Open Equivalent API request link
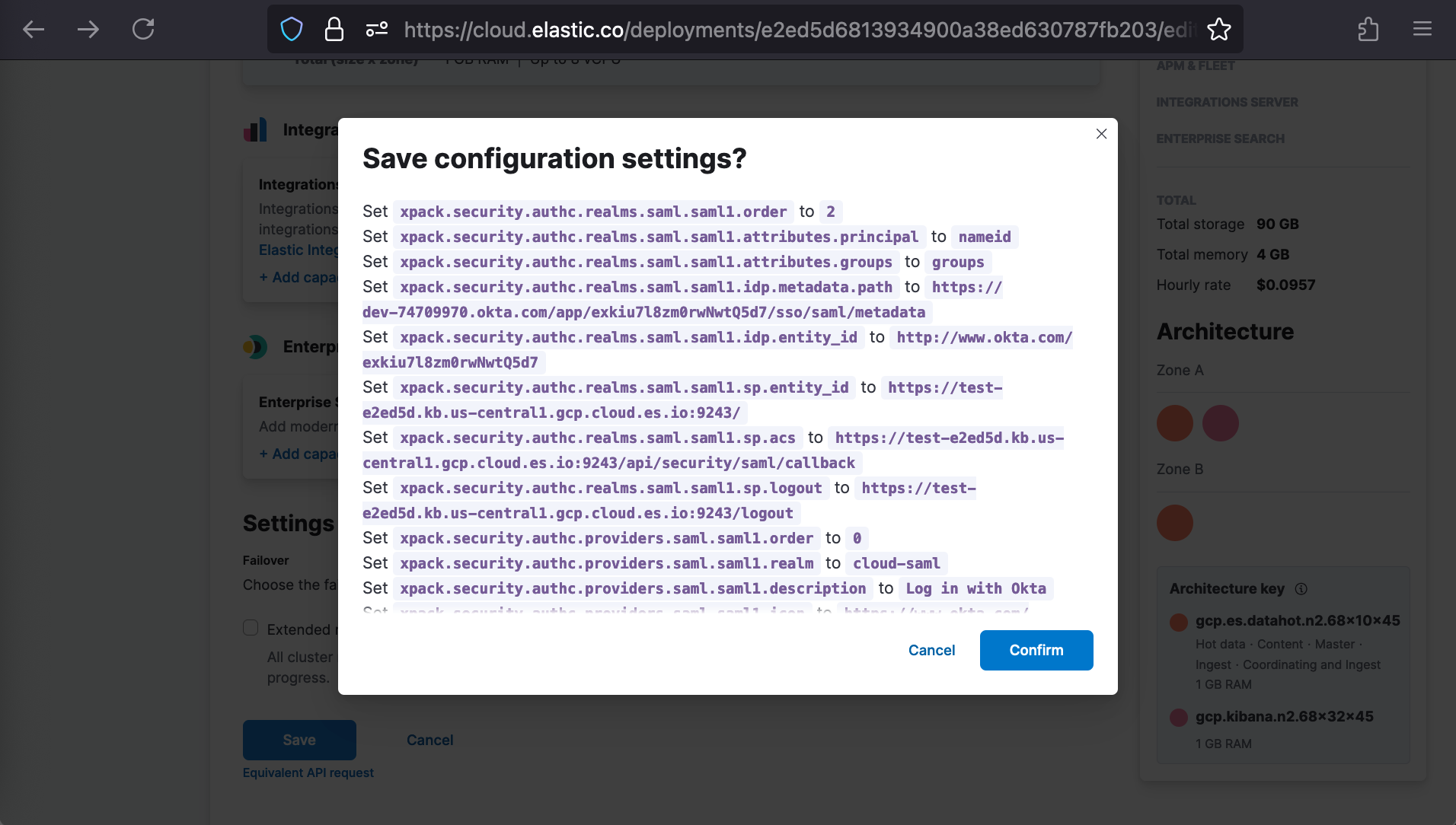 point(308,772)
